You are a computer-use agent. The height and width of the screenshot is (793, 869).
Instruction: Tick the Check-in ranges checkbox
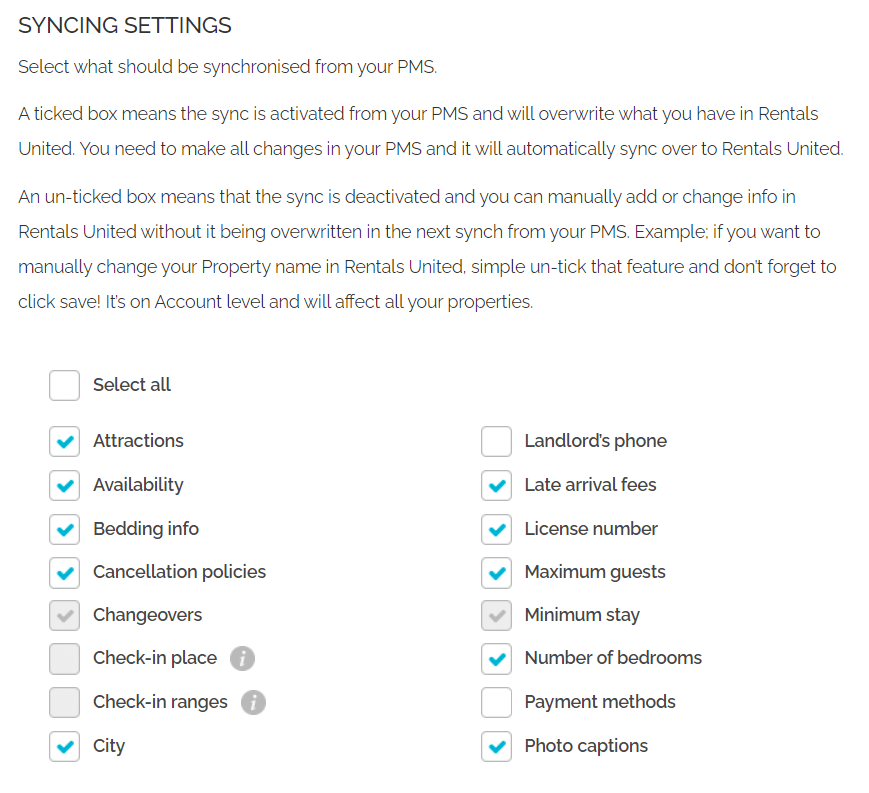click(x=65, y=703)
